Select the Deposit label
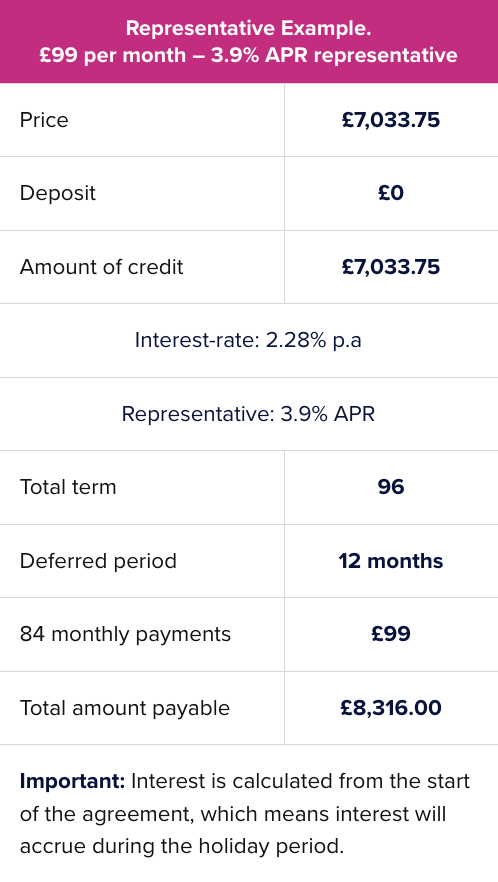Viewport: 498px width, 882px height. coord(57,193)
